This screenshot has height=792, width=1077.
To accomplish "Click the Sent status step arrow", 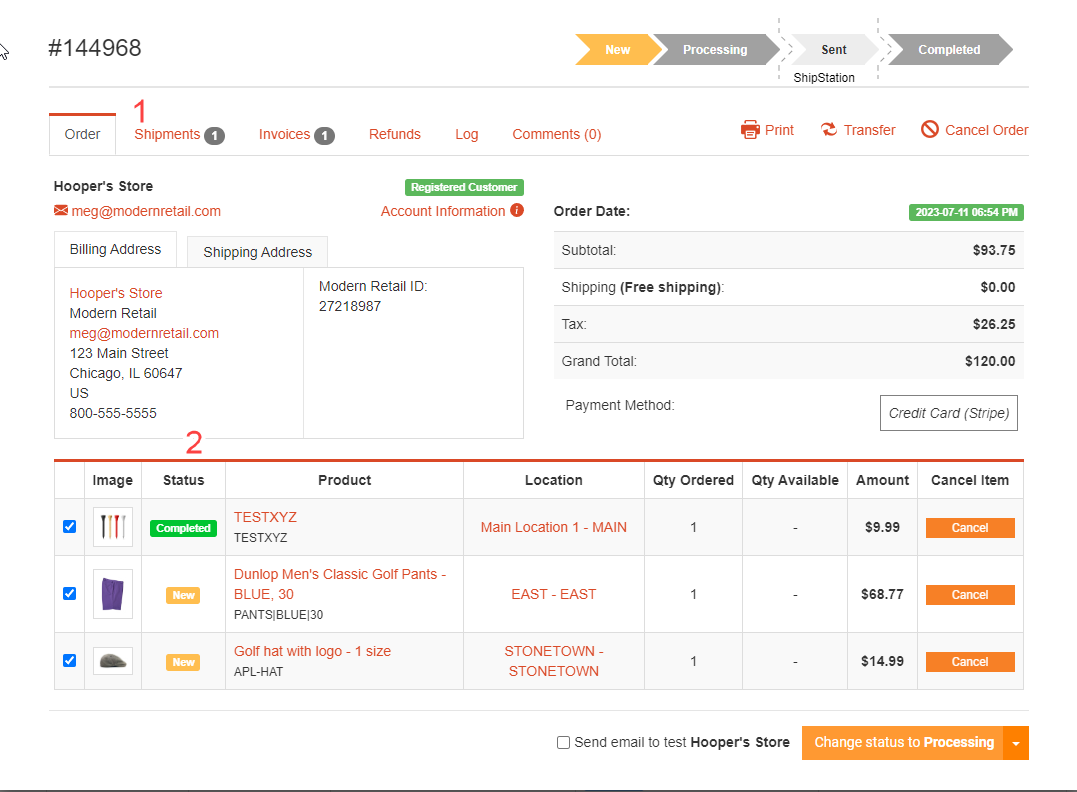I will tap(834, 49).
